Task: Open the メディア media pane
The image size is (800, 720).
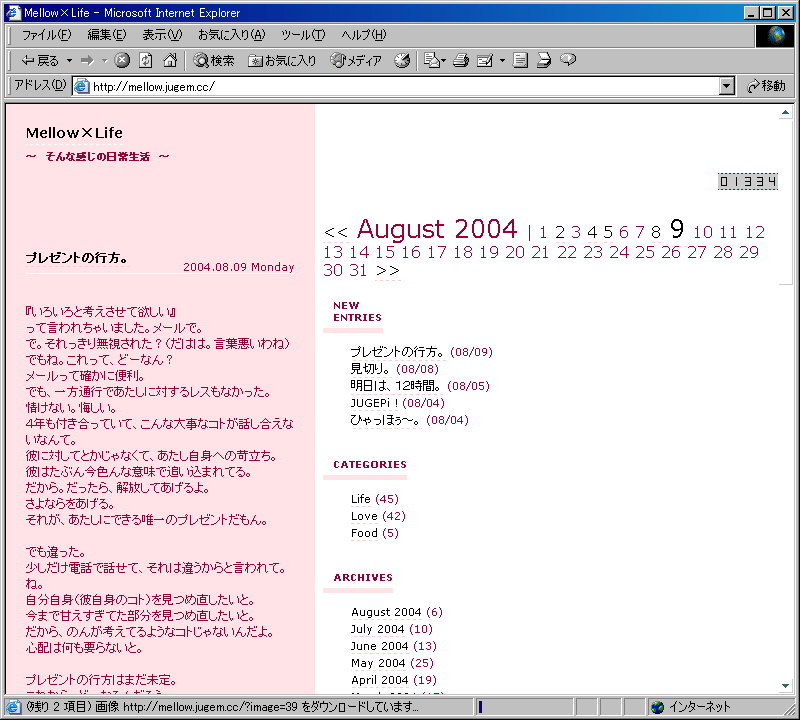Action: [356, 61]
